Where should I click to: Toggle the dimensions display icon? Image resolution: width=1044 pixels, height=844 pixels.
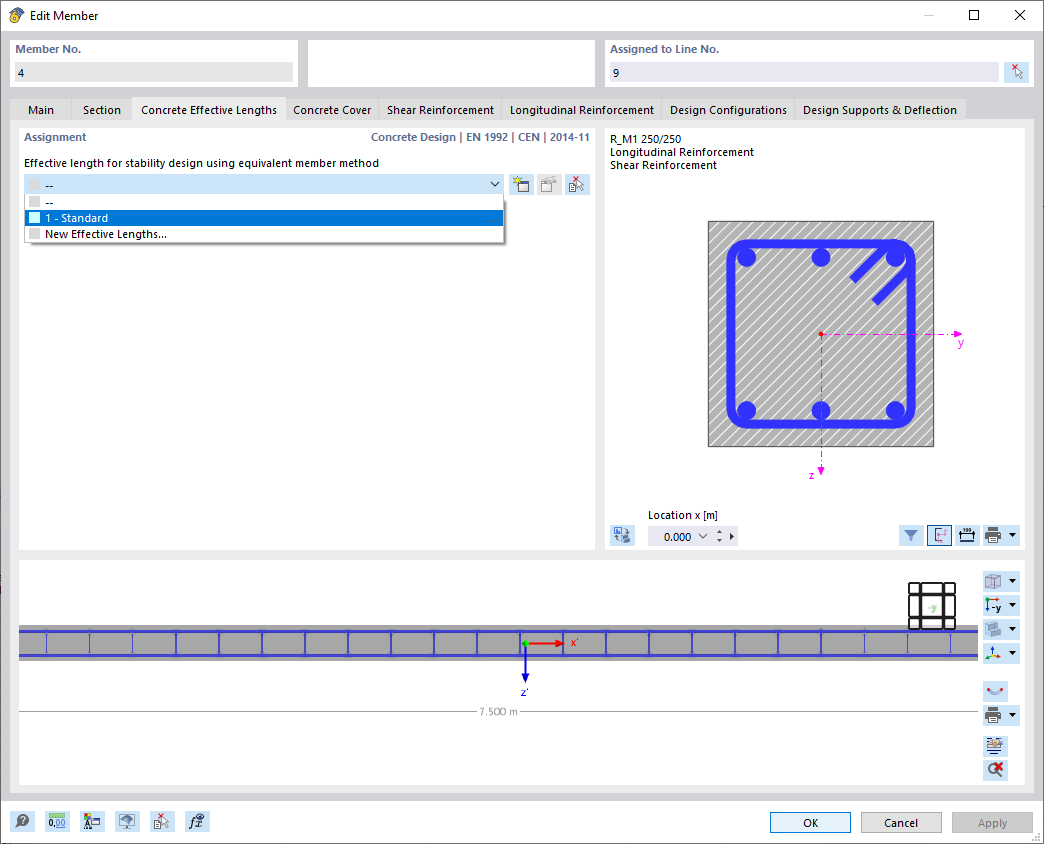pos(967,535)
